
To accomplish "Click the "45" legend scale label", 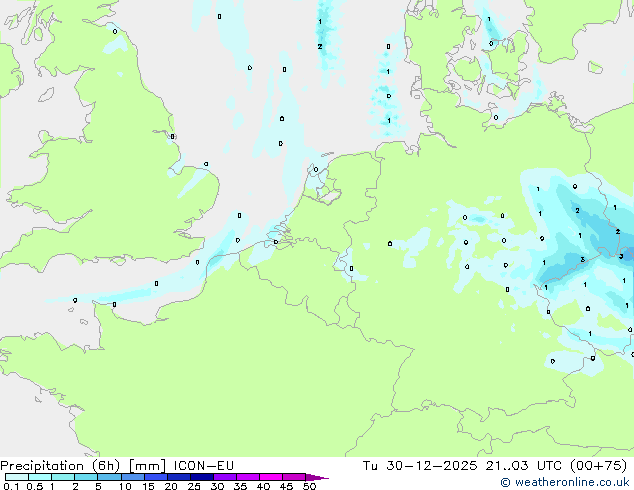I will pyautogui.click(x=286, y=486).
